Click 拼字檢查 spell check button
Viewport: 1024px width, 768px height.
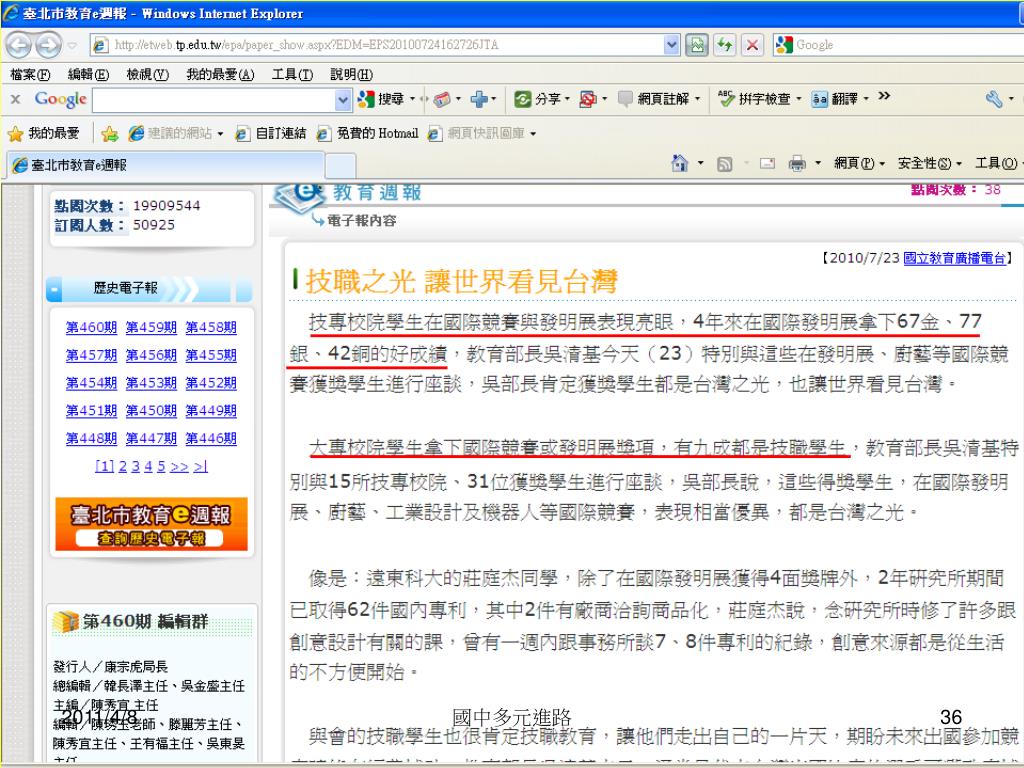[x=754, y=99]
